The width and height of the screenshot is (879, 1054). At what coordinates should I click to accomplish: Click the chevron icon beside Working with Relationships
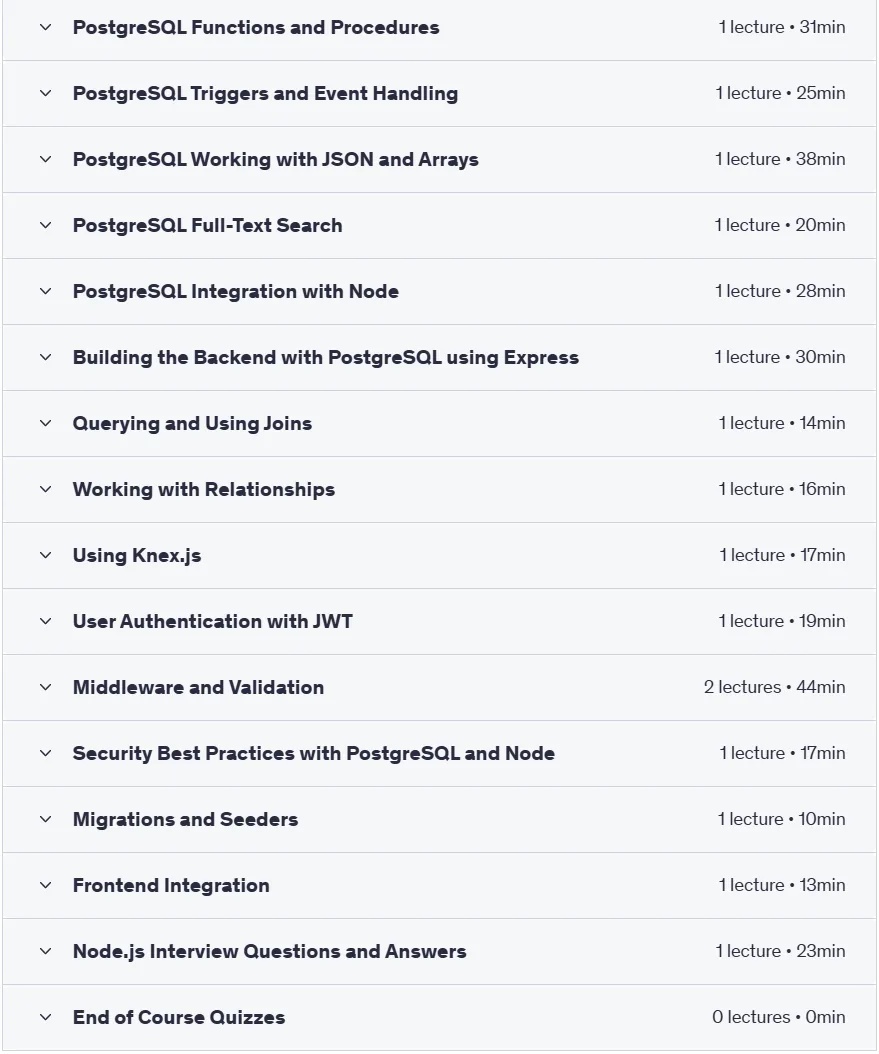click(45, 489)
